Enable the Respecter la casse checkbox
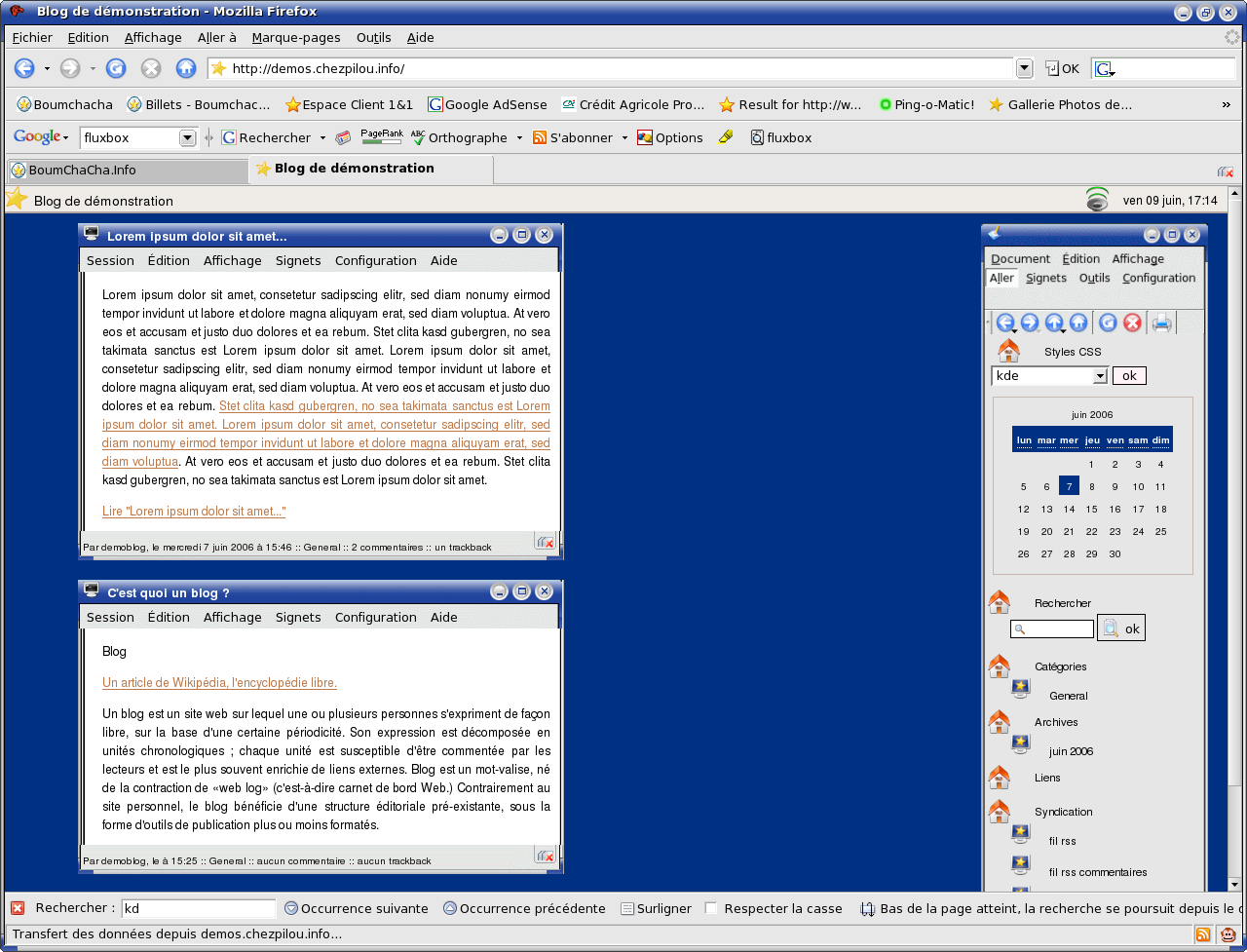The width and height of the screenshot is (1247, 952). click(711, 908)
